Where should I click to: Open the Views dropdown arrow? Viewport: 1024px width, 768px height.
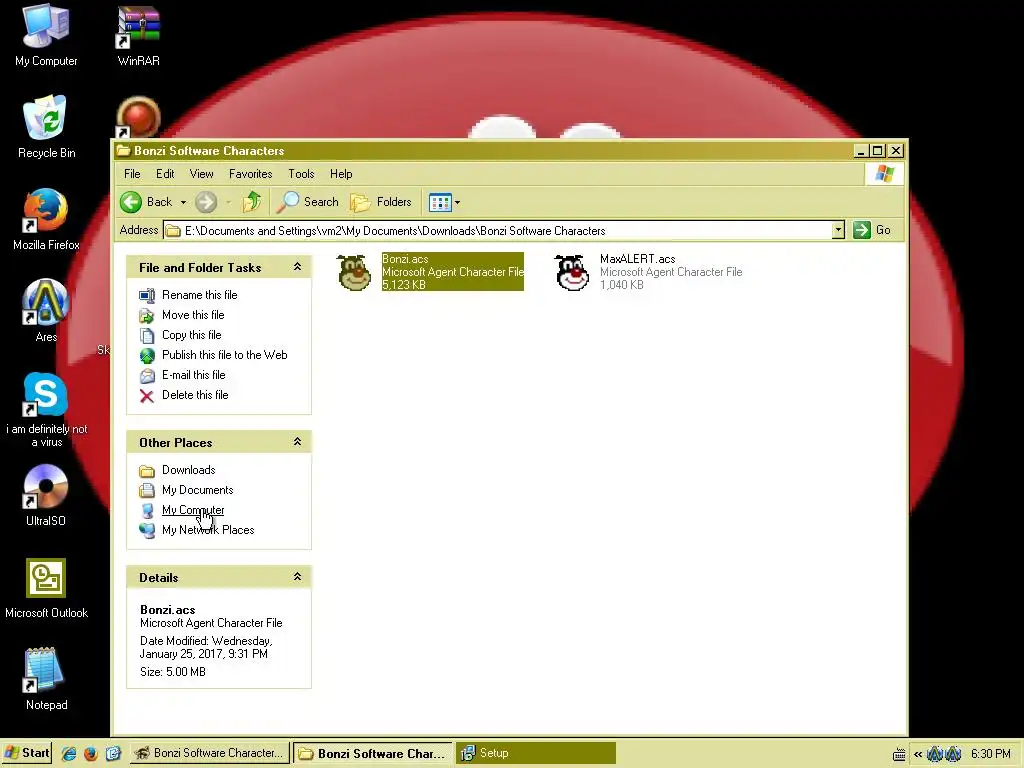pos(457,202)
